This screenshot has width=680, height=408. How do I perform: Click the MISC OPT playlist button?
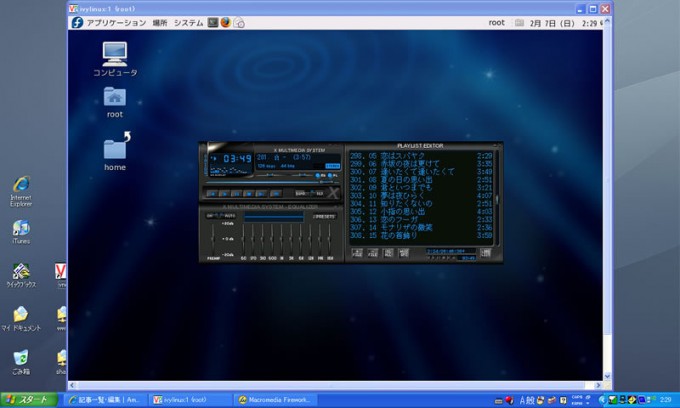(404, 253)
